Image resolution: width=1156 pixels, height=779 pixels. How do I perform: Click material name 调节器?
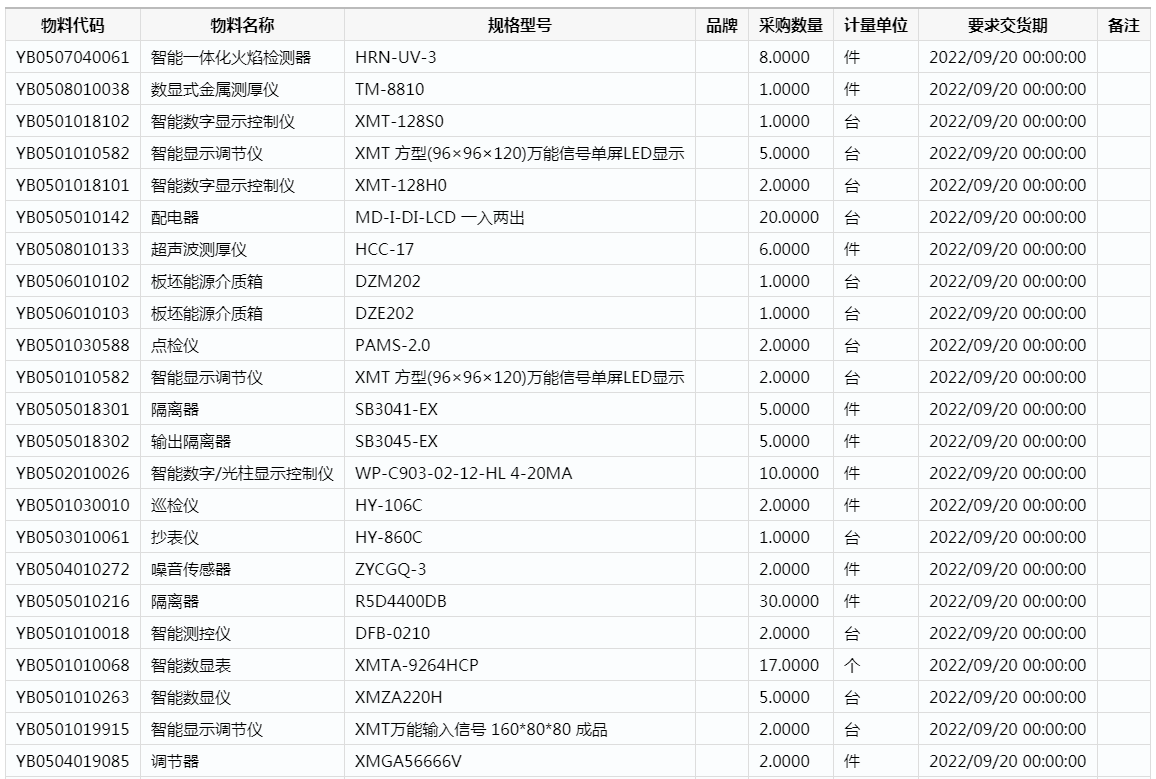(175, 761)
